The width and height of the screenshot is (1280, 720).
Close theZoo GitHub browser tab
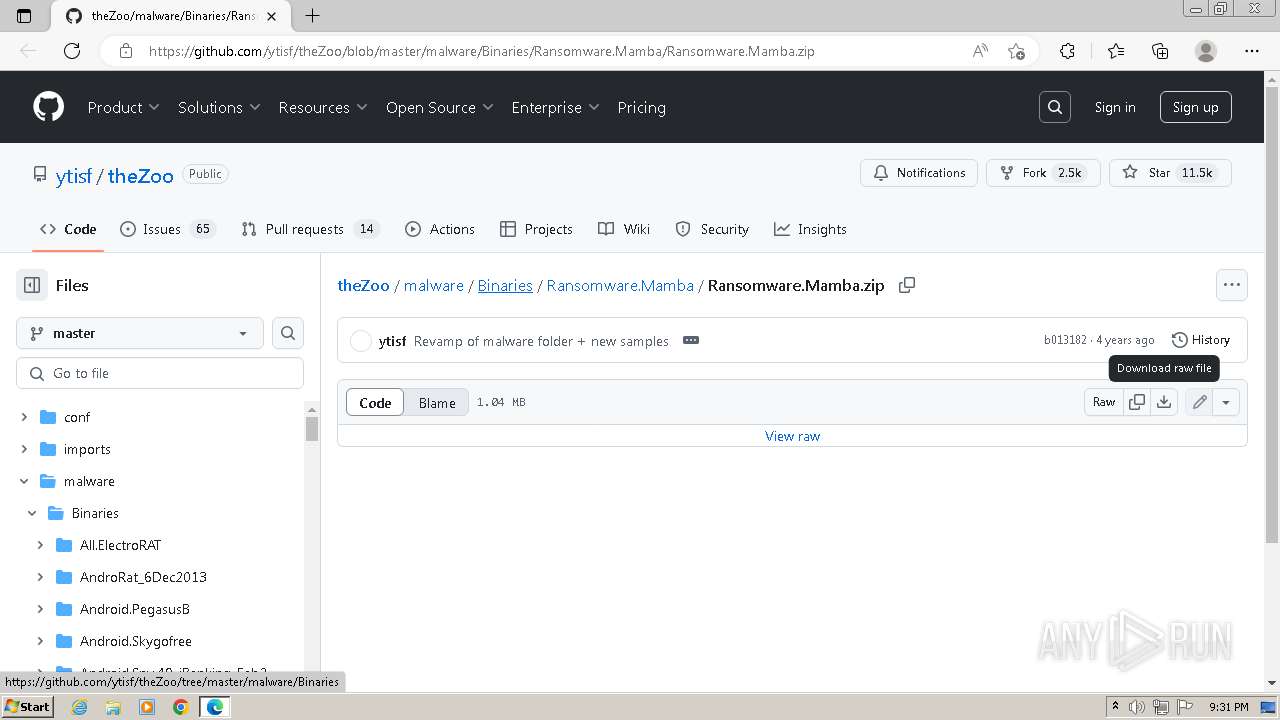pos(272,16)
